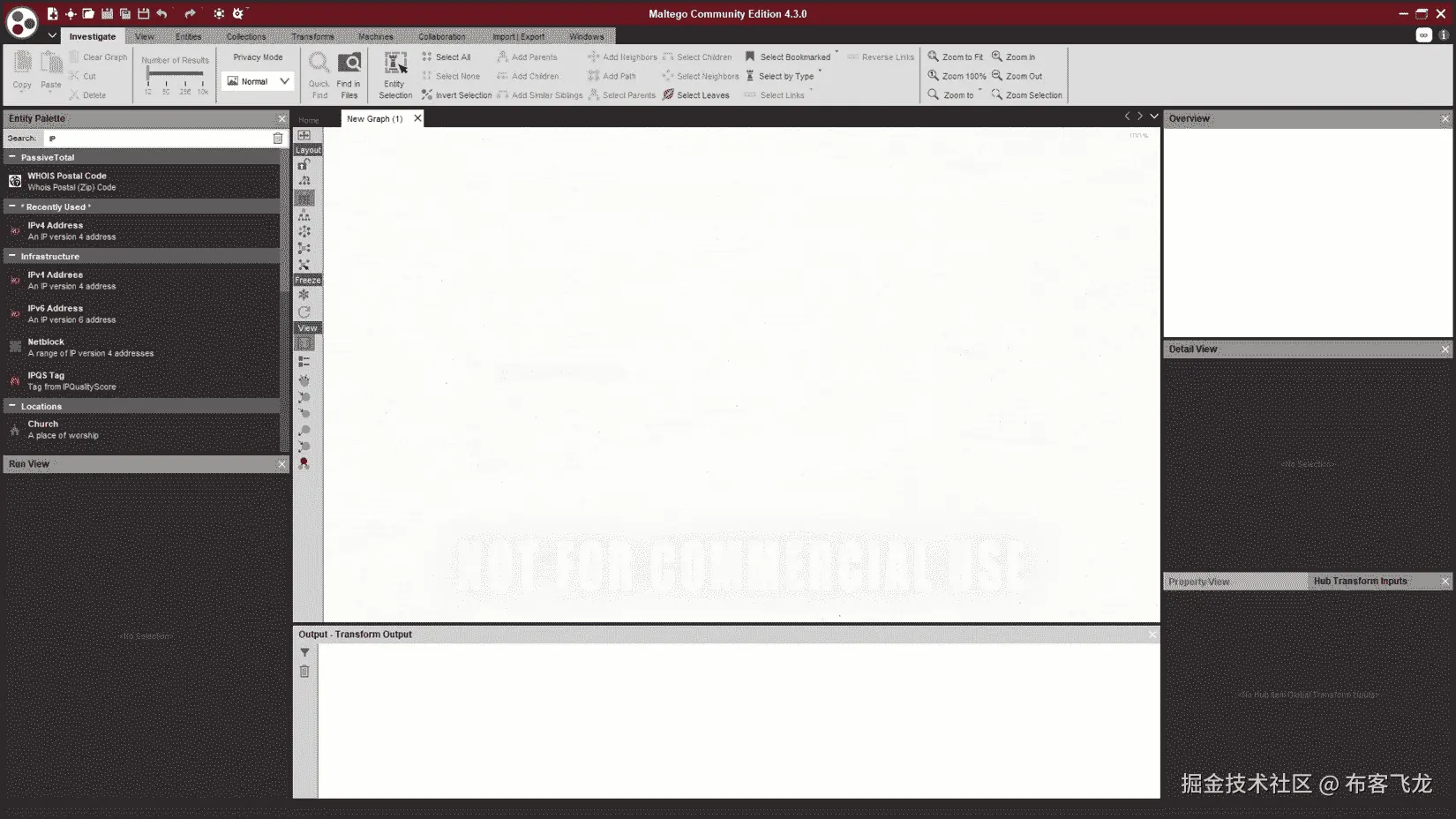Open the View ribbon tab
Image resolution: width=1456 pixels, height=819 pixels.
(x=145, y=36)
